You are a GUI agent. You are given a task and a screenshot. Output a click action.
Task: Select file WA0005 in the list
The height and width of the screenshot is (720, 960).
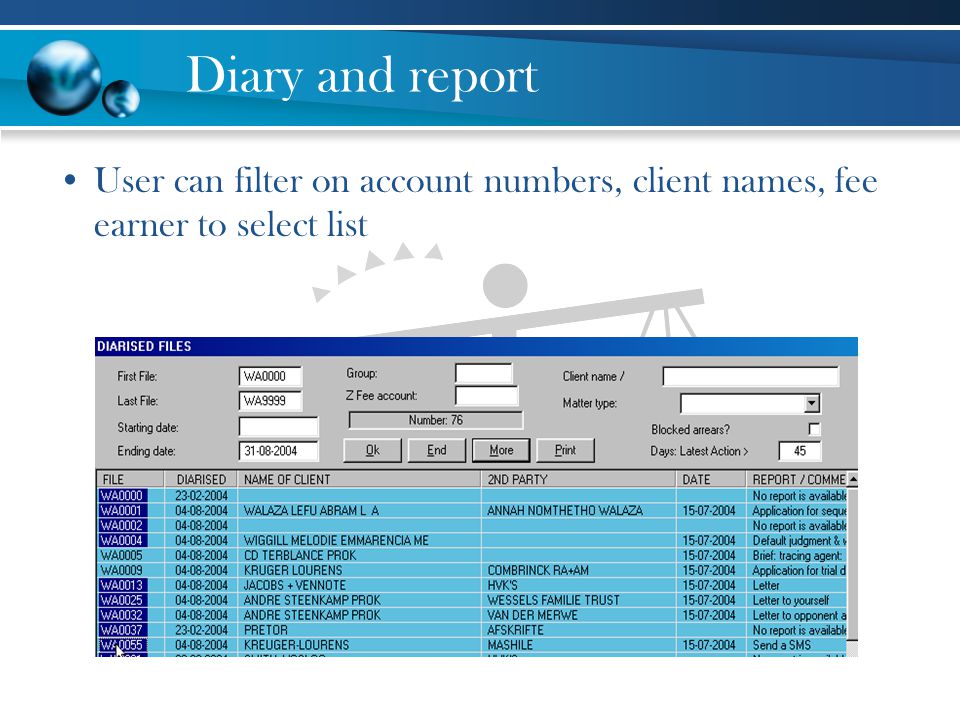pyautogui.click(x=122, y=555)
